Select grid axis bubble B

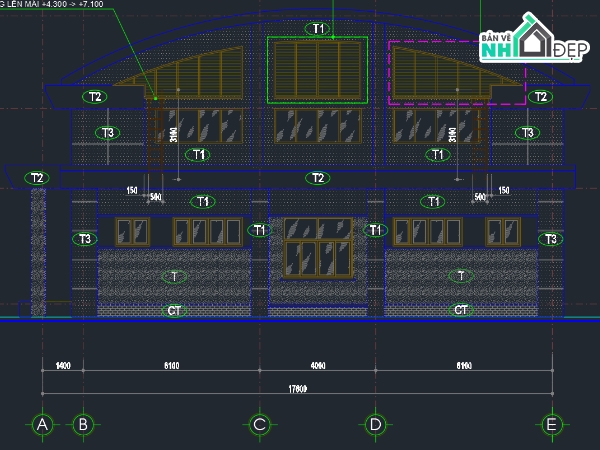click(x=83, y=425)
